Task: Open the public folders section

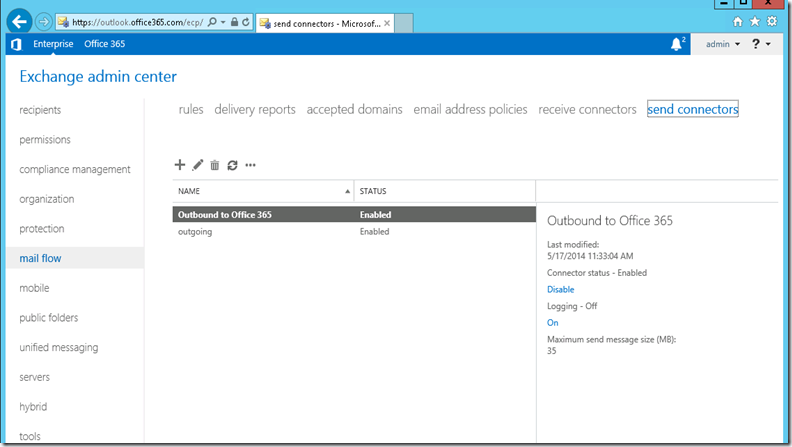Action: pos(49,318)
